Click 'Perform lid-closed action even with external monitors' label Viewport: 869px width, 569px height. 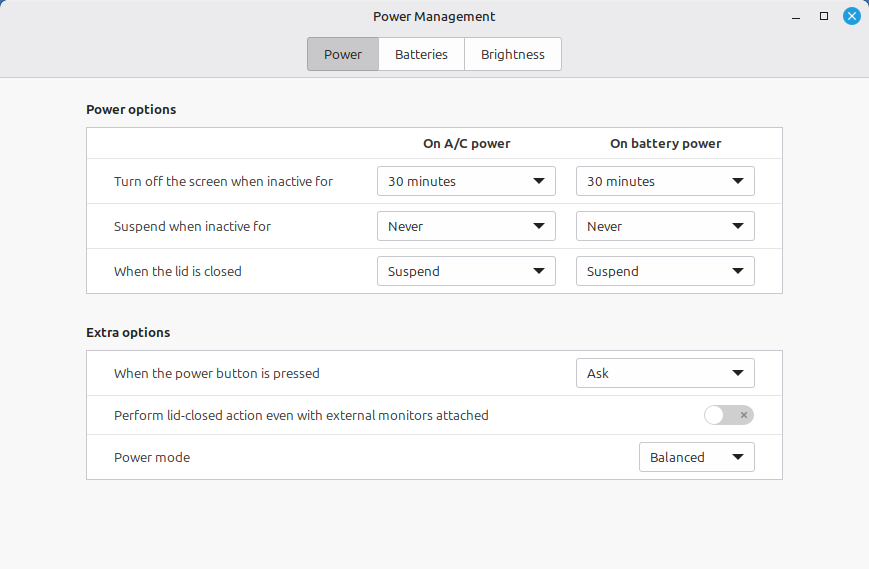(x=301, y=416)
